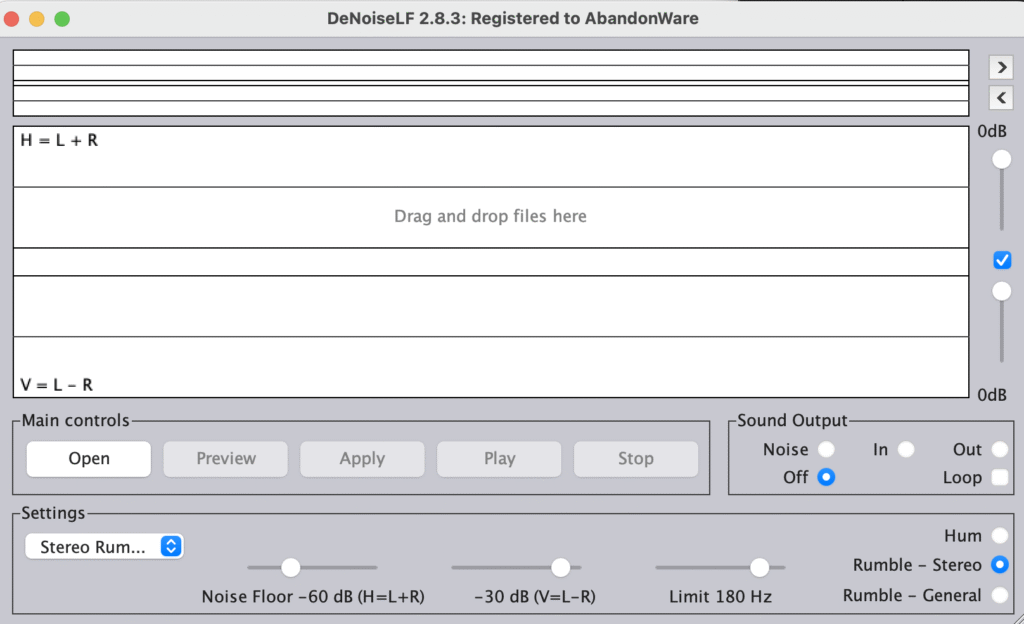Click the lower 0dB vertical slider knob
This screenshot has height=624, width=1024.
point(1001,291)
